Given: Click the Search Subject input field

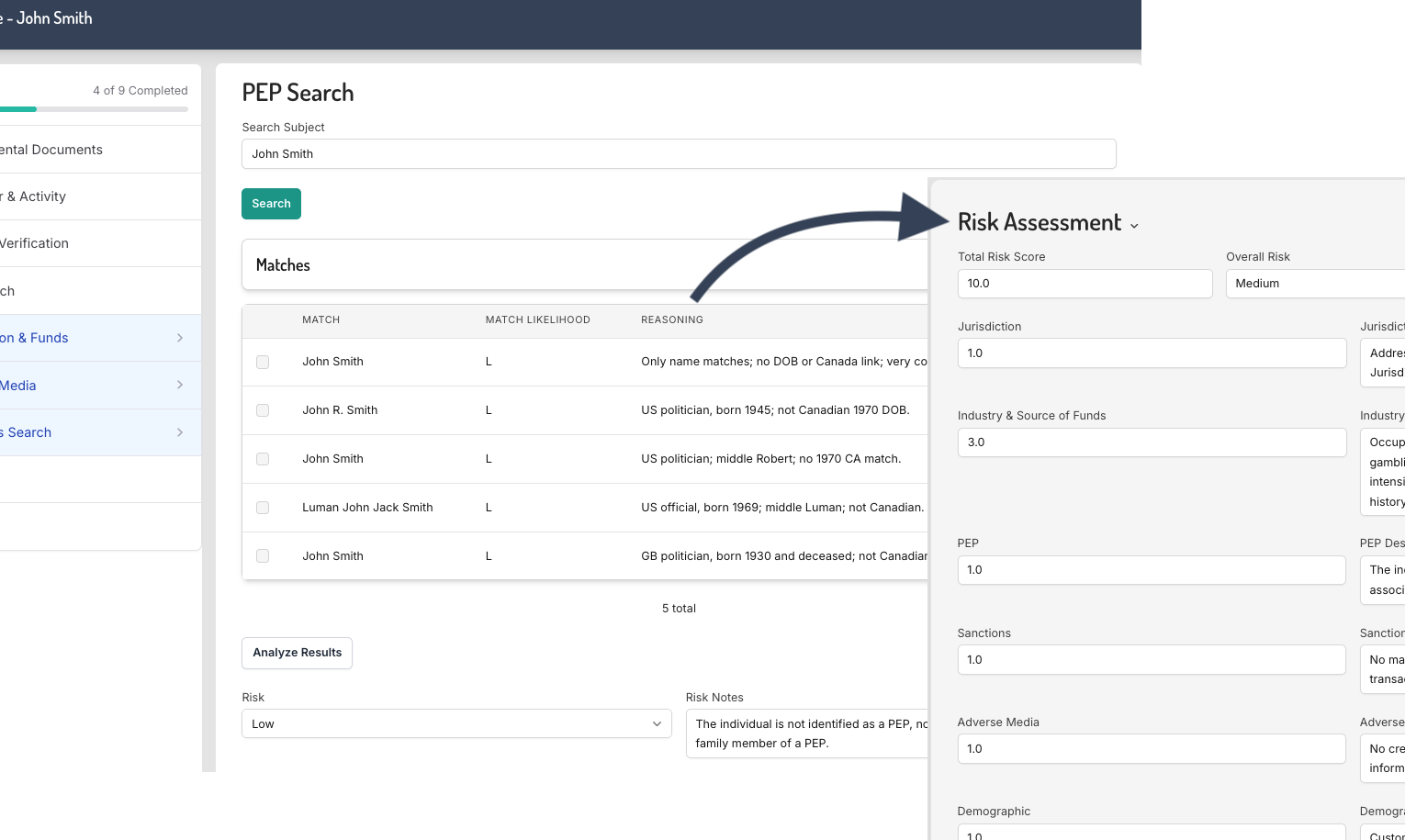Looking at the screenshot, I should [678, 154].
